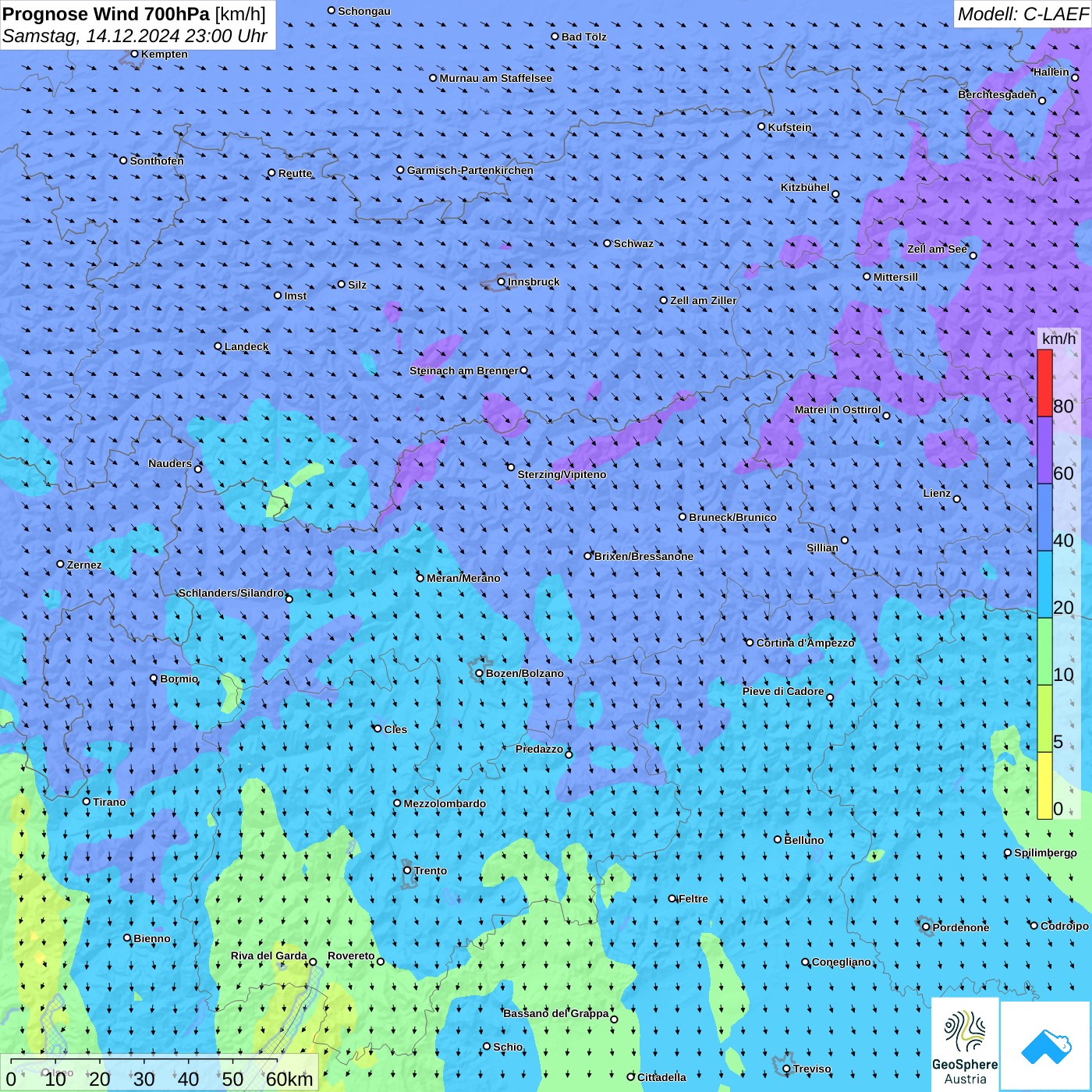Click the green 10 km/h legend color
1092x1092 pixels.
pos(1044,651)
